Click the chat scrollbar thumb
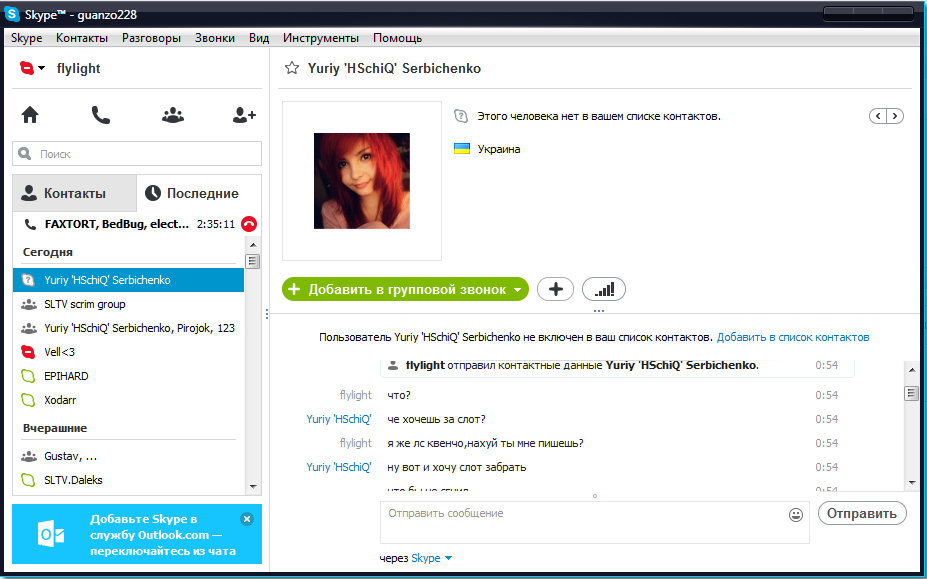This screenshot has height=579, width=927. pos(911,393)
